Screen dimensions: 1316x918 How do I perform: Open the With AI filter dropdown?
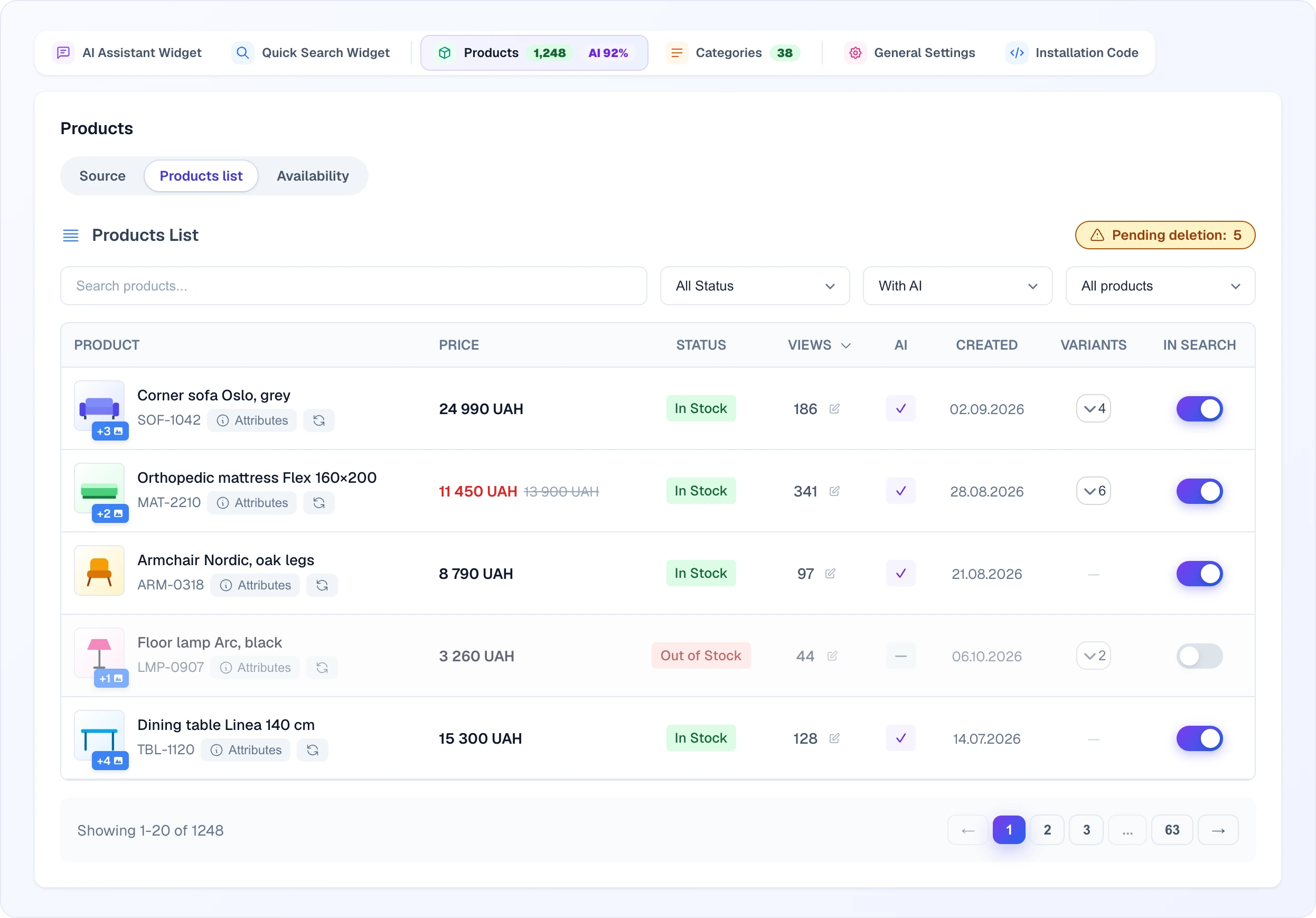pos(958,286)
